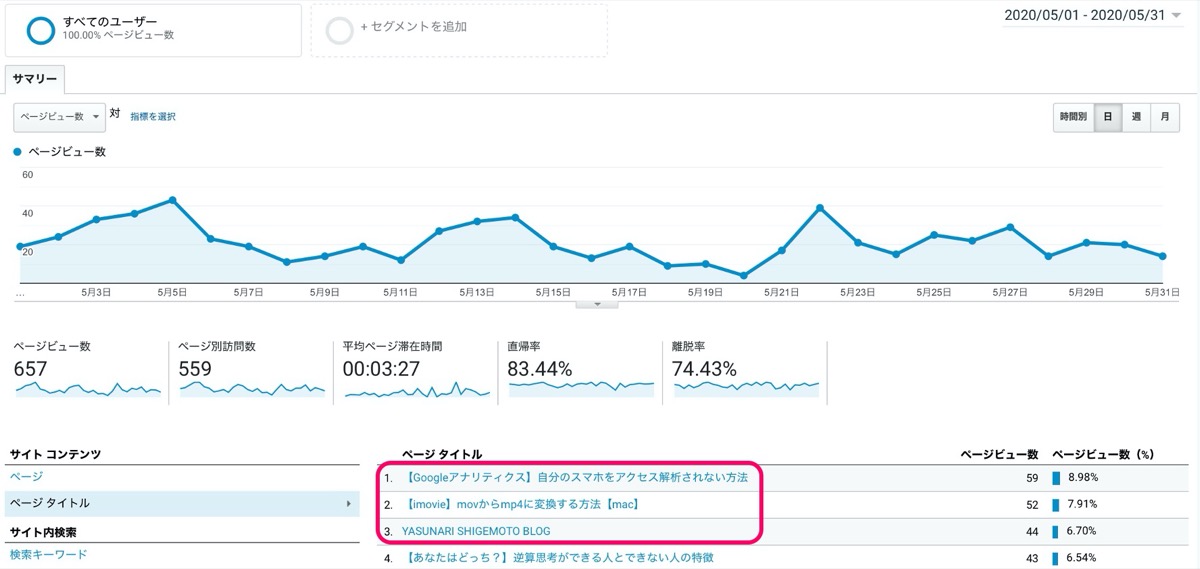Select the 離脱率 74.43% metric tile

[x=746, y=371]
